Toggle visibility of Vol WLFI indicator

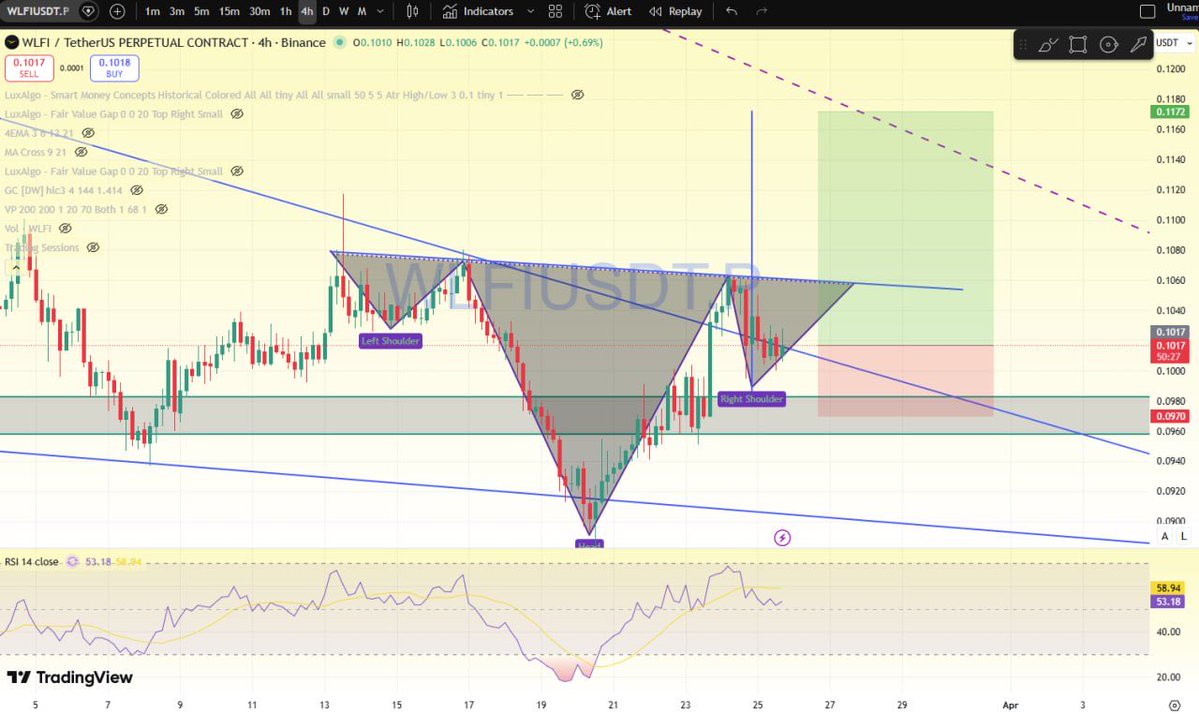(65, 228)
